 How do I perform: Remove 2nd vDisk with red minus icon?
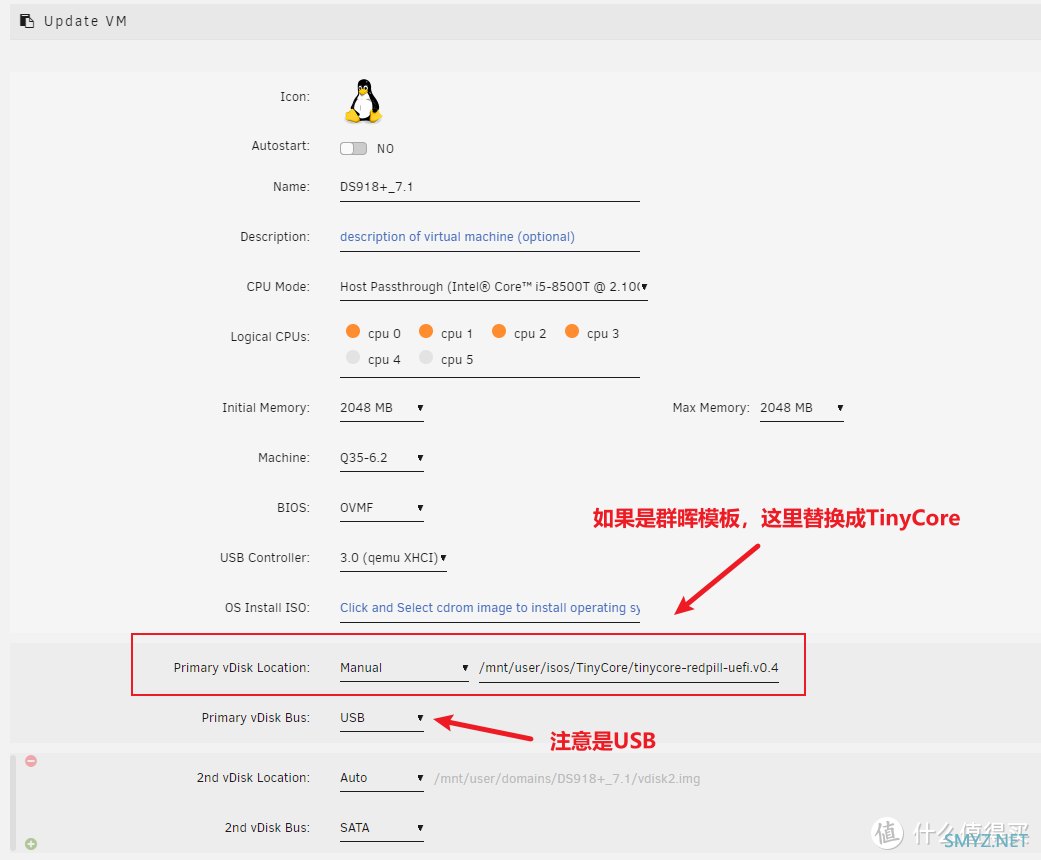pos(31,761)
